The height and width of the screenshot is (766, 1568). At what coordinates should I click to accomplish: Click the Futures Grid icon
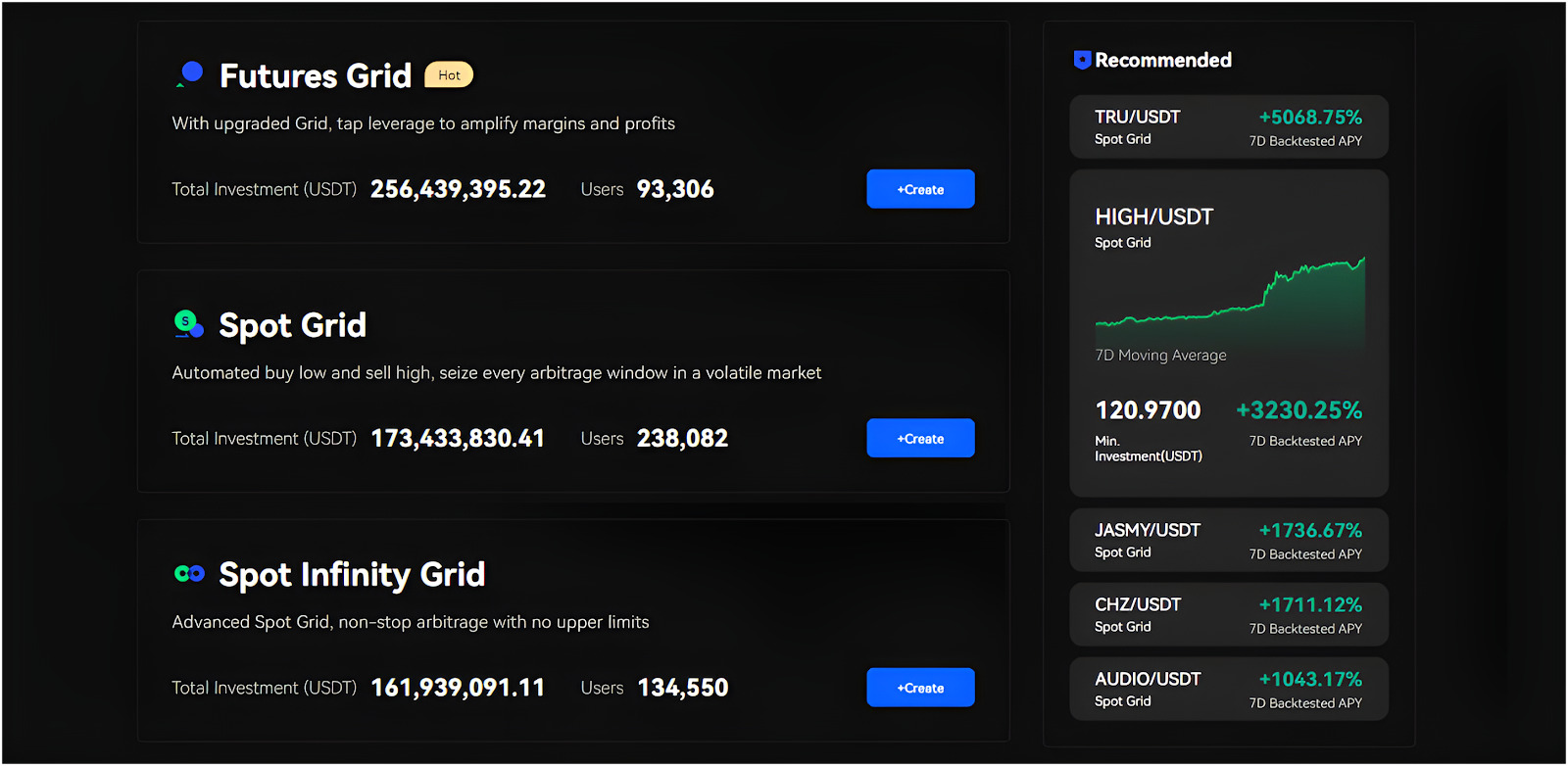pos(189,74)
